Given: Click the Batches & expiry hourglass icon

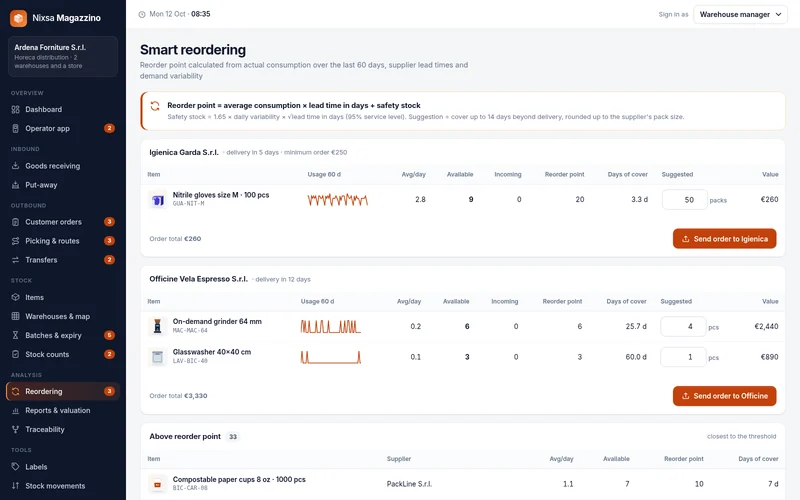Looking at the screenshot, I should pos(15,335).
